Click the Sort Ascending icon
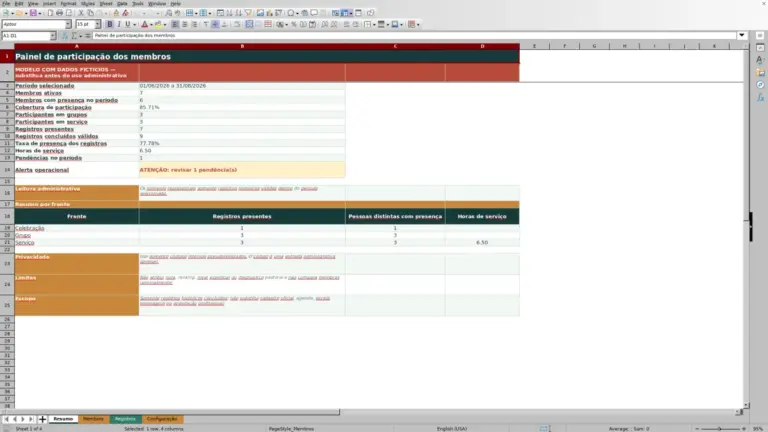 [229, 13]
